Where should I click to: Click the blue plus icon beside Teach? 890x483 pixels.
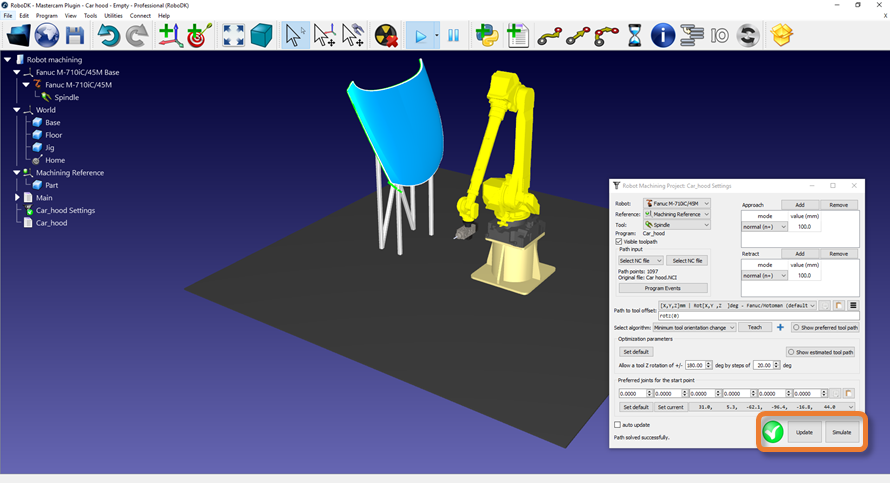[780, 327]
